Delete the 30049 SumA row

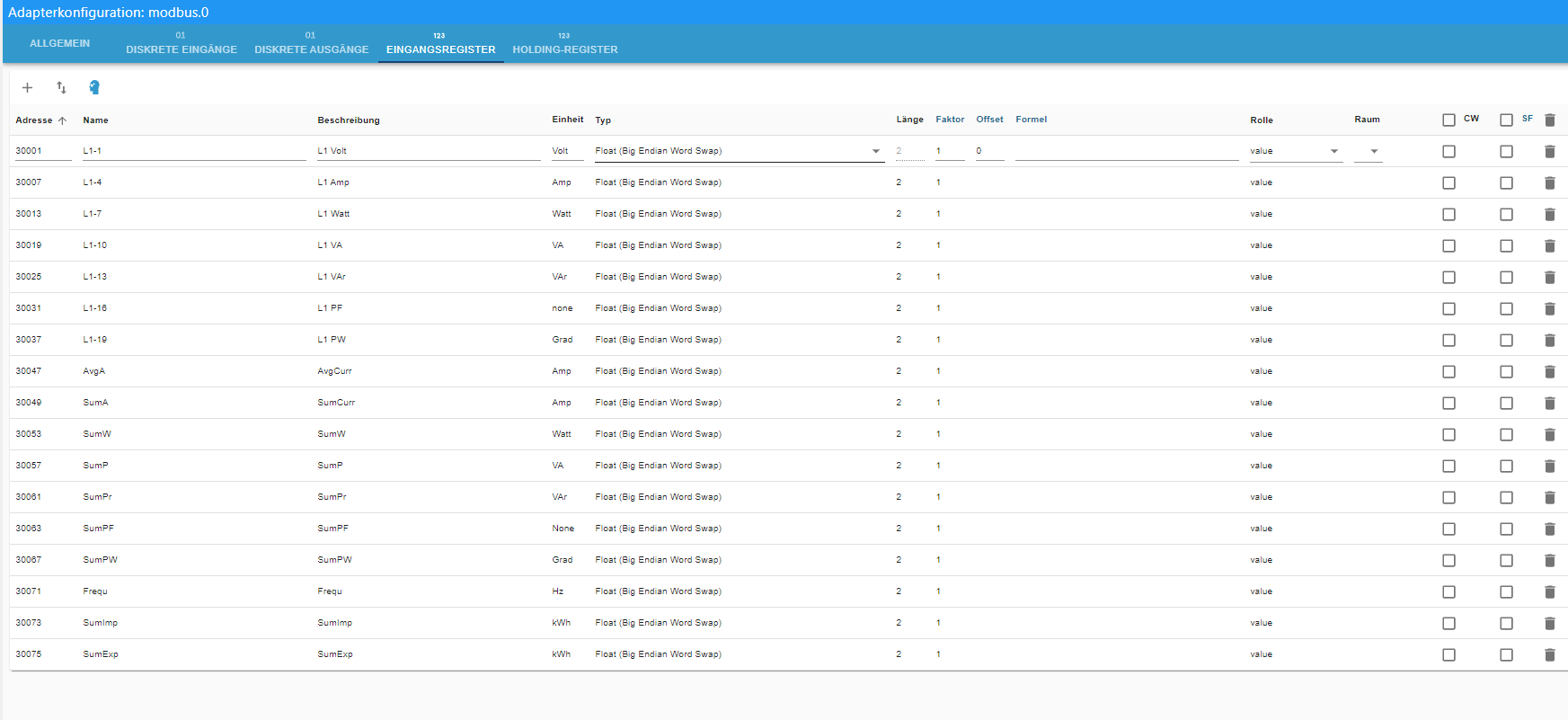tap(1550, 403)
